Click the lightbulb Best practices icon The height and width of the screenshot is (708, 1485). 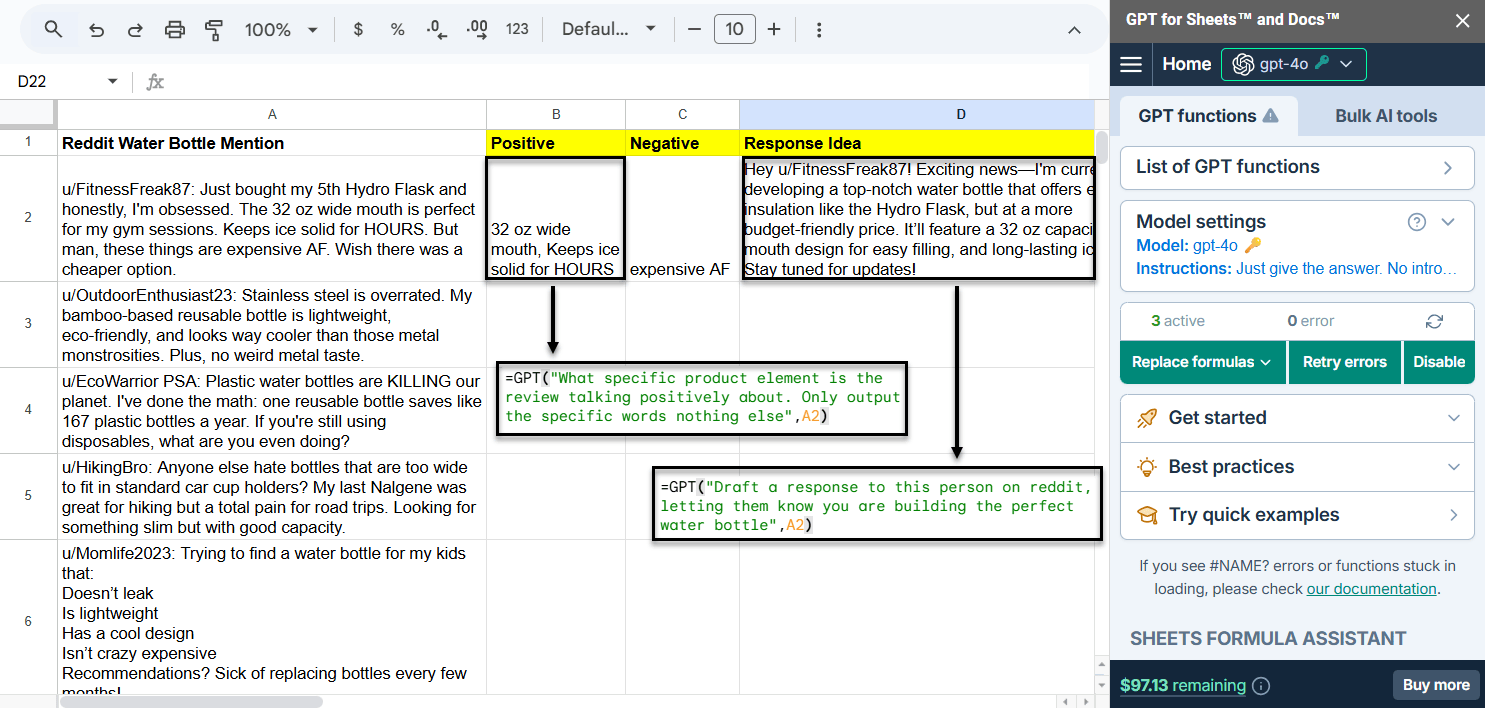(x=1148, y=467)
